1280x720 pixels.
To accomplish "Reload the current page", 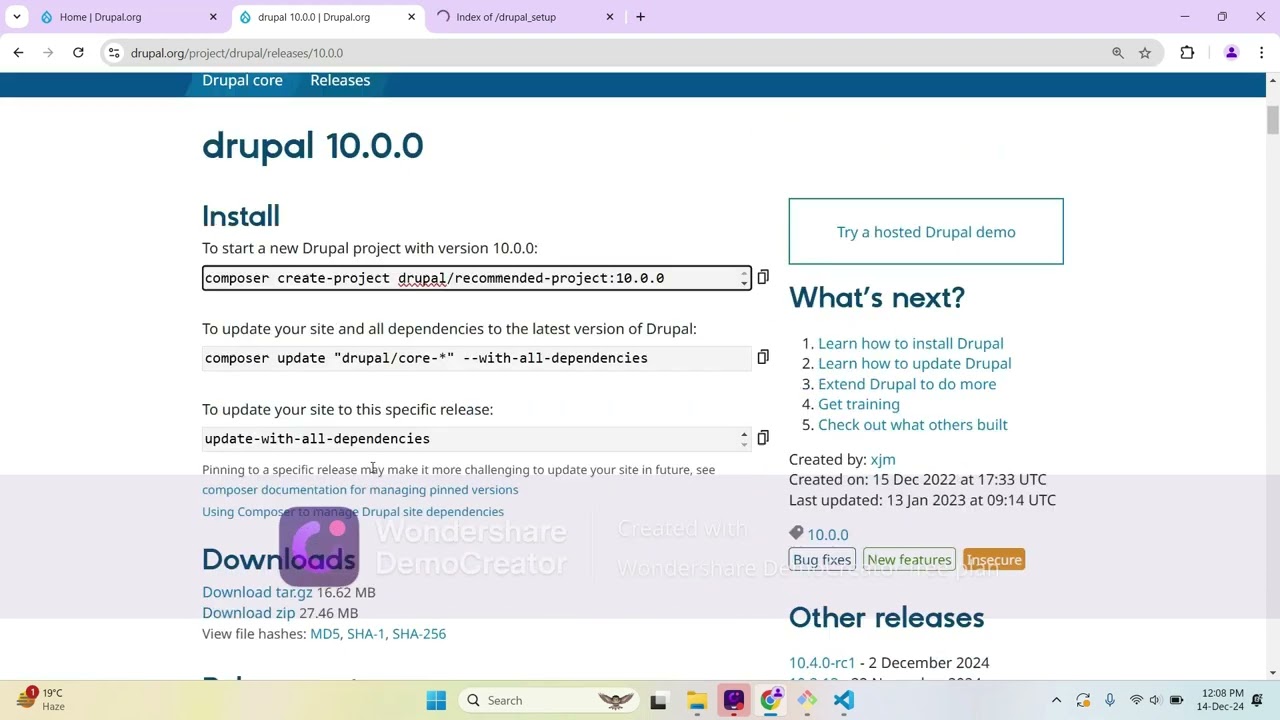I will (x=78, y=53).
